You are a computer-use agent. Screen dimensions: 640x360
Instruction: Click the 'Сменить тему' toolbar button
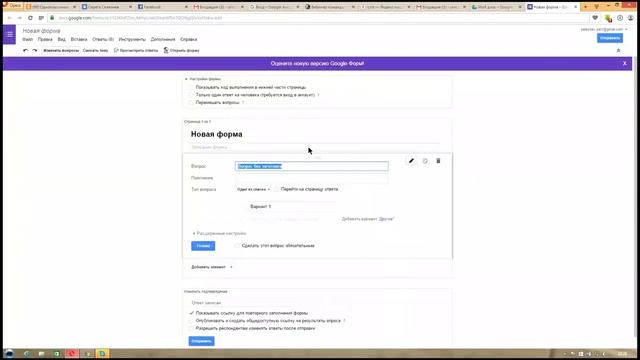[96, 50]
